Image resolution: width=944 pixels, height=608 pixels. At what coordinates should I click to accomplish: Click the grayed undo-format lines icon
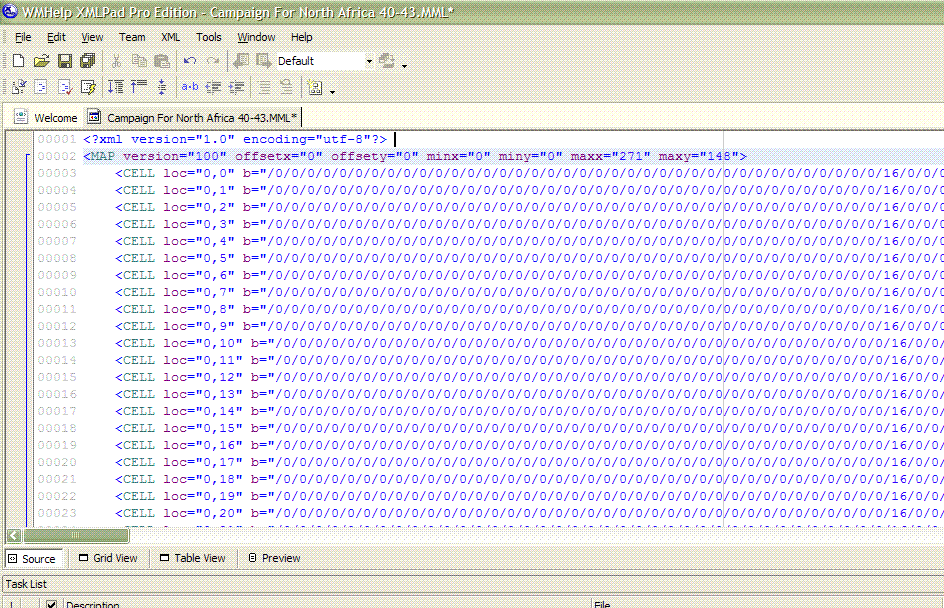(287, 87)
